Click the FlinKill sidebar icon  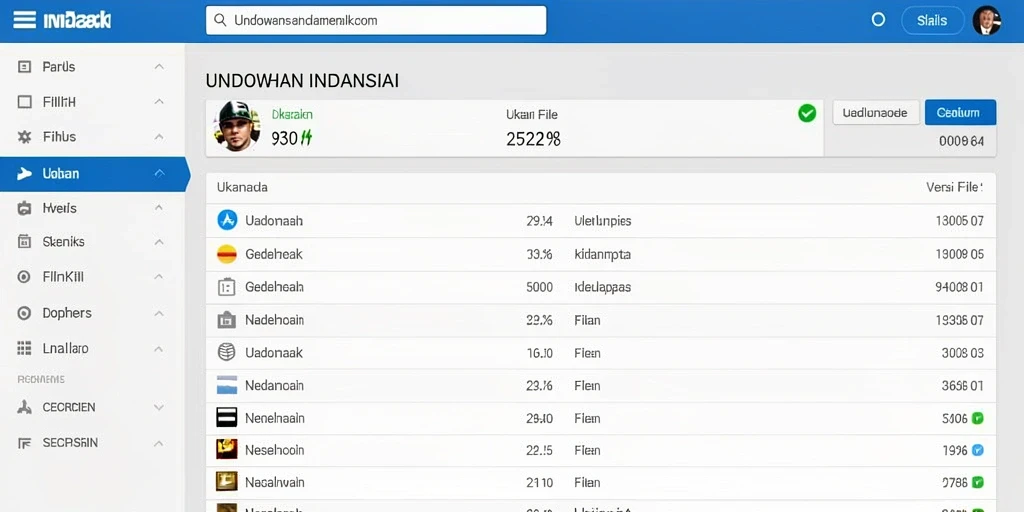click(x=24, y=277)
